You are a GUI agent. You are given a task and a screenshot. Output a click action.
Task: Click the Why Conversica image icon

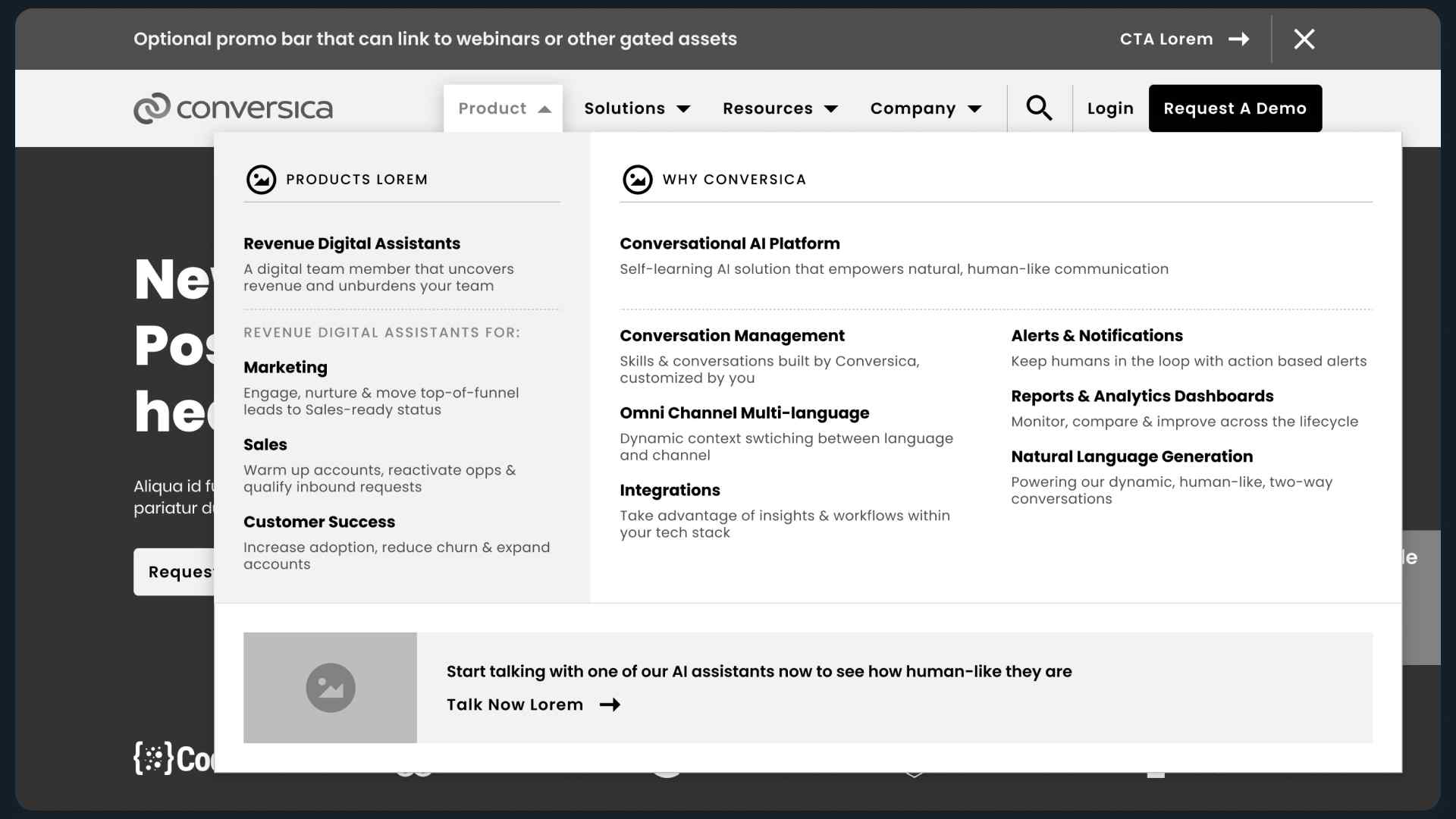[x=637, y=180]
